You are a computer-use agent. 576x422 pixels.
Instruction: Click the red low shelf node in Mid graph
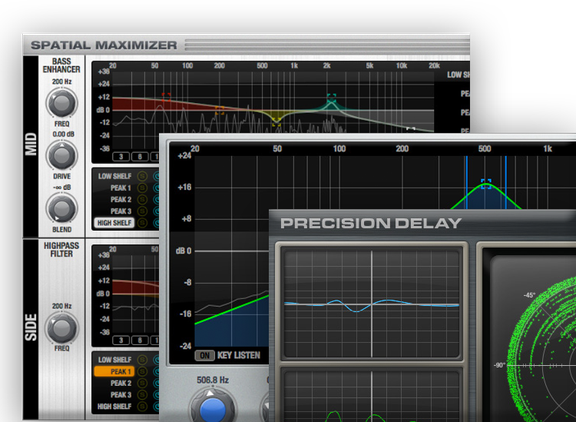coord(166,97)
